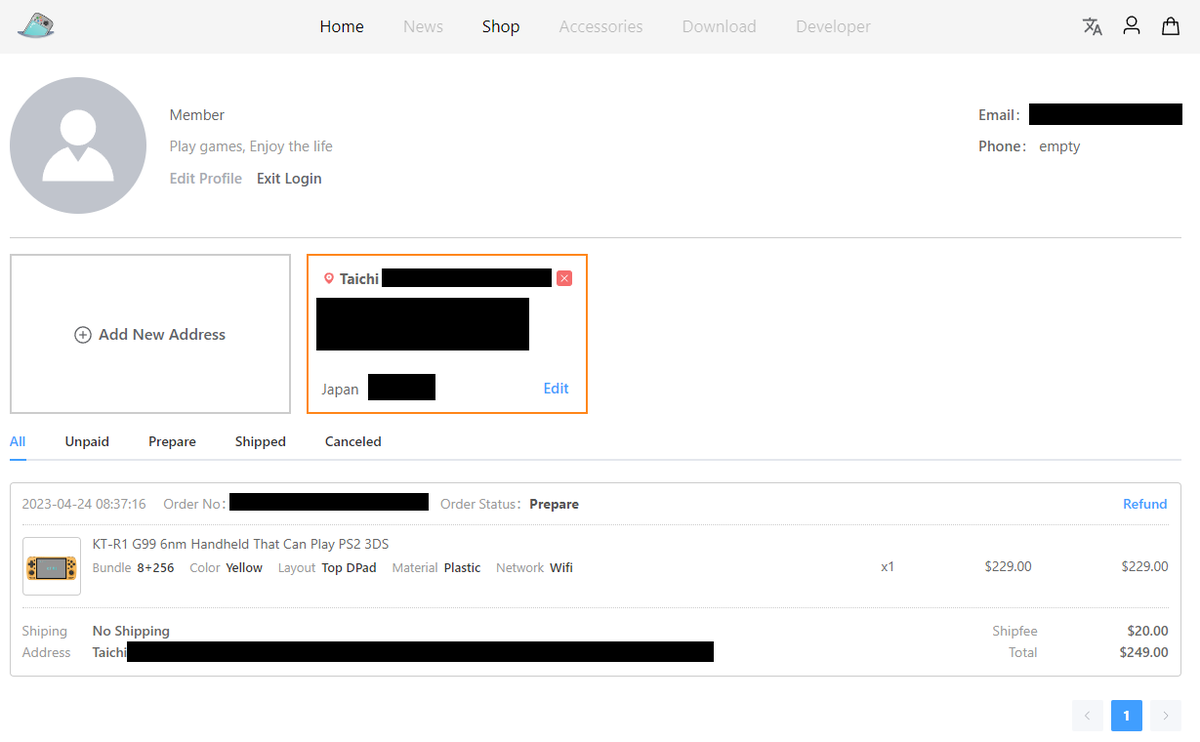Viewport: 1200px width, 742px height.
Task: Click the site logo mascot icon
Action: point(36,26)
